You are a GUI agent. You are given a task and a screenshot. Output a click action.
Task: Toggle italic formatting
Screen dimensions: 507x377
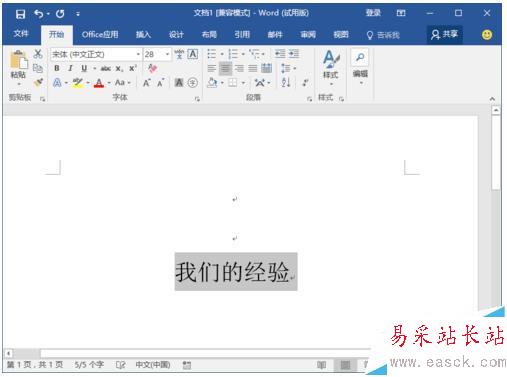click(x=70, y=68)
